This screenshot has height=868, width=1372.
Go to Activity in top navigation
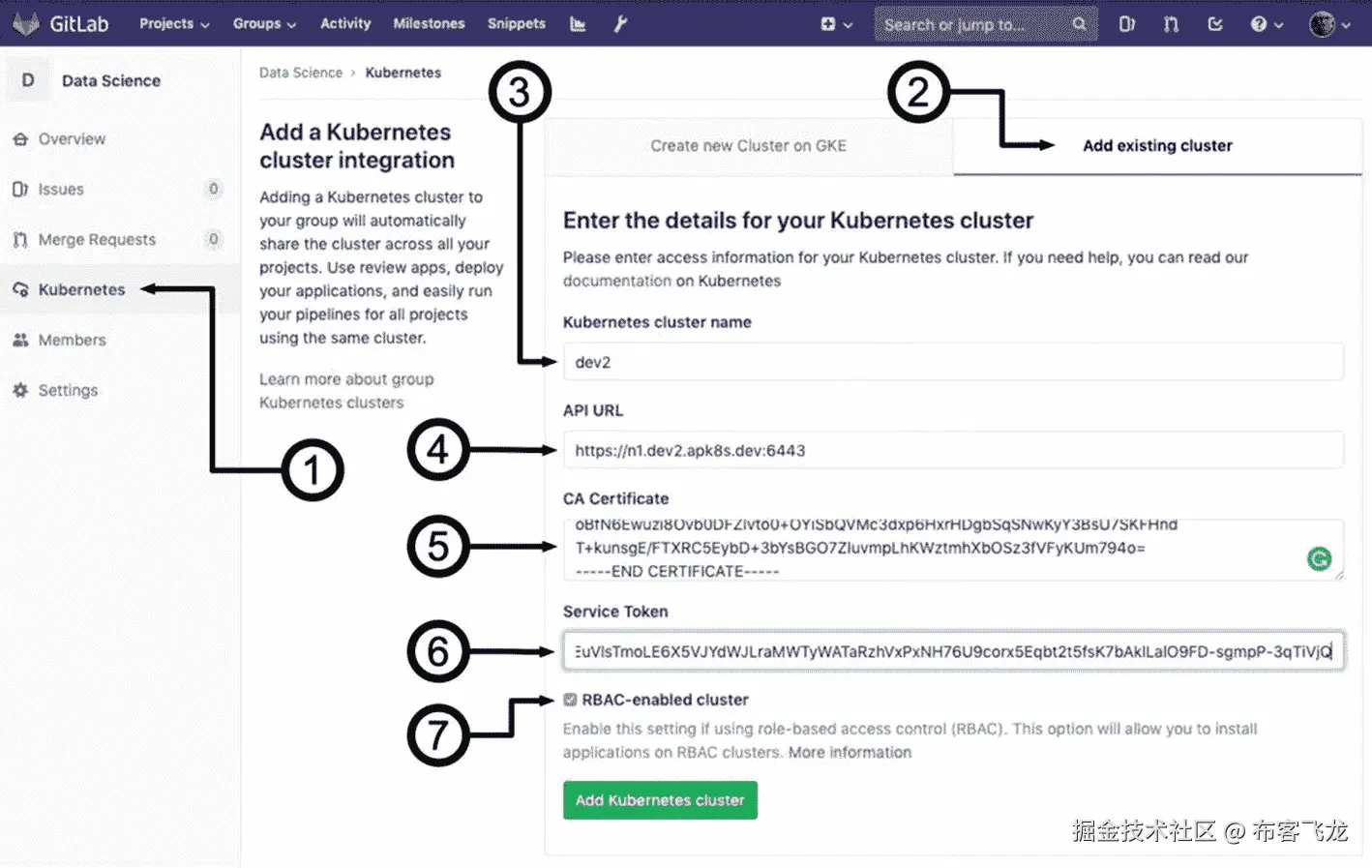pyautogui.click(x=345, y=23)
